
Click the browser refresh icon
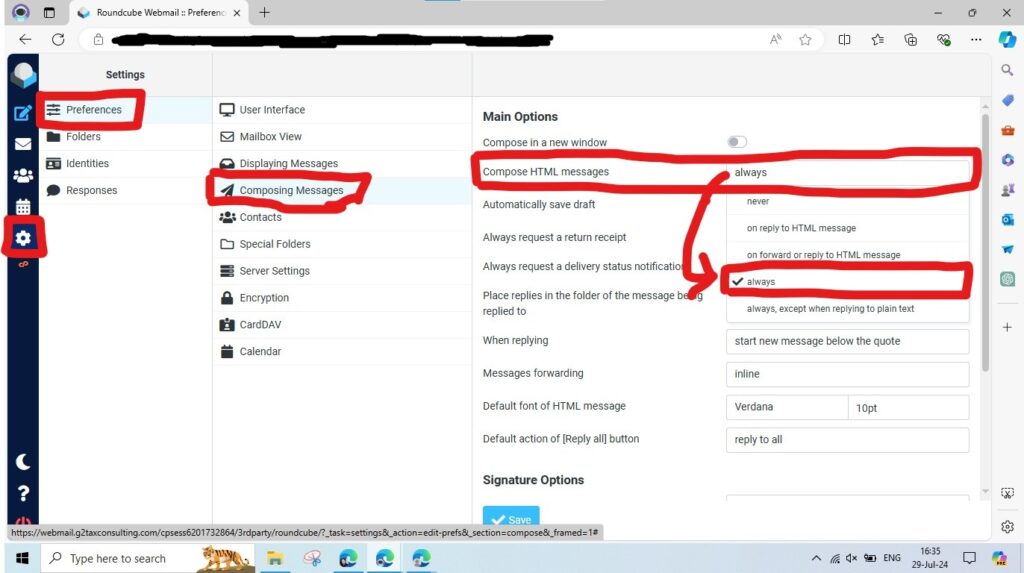58,40
